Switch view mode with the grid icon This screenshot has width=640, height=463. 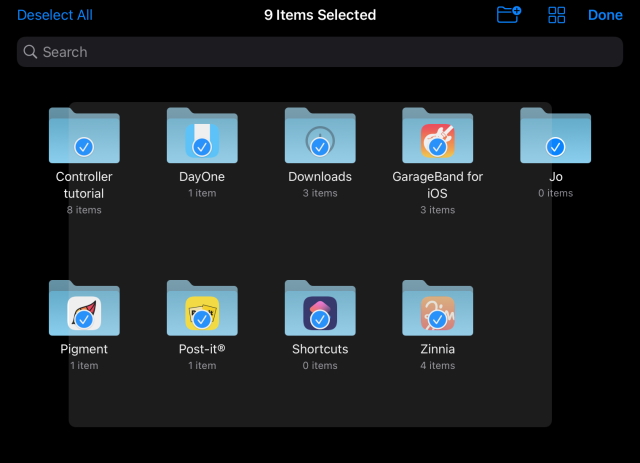coord(556,15)
